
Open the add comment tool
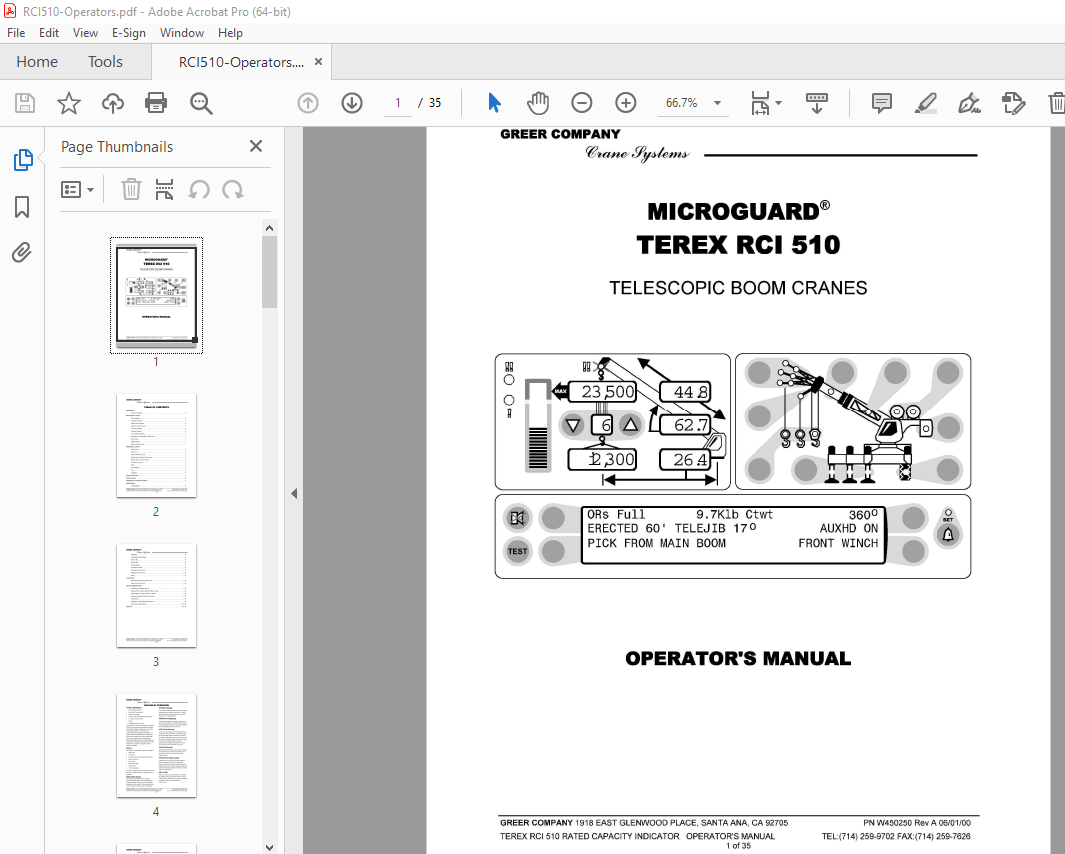882,103
